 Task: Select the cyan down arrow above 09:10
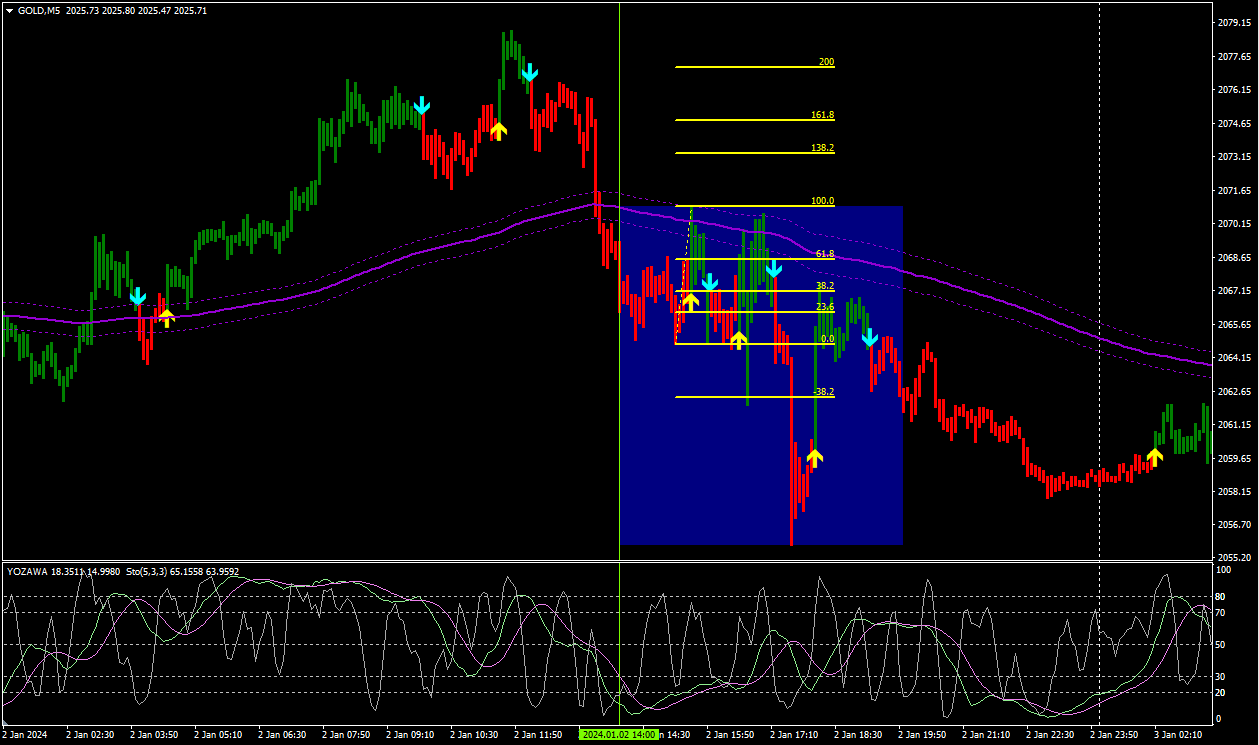click(x=422, y=105)
